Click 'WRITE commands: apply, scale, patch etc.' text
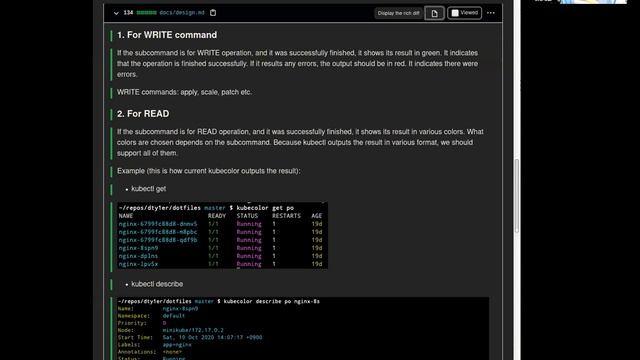Screen dimensions: 640x360 coord(184,92)
